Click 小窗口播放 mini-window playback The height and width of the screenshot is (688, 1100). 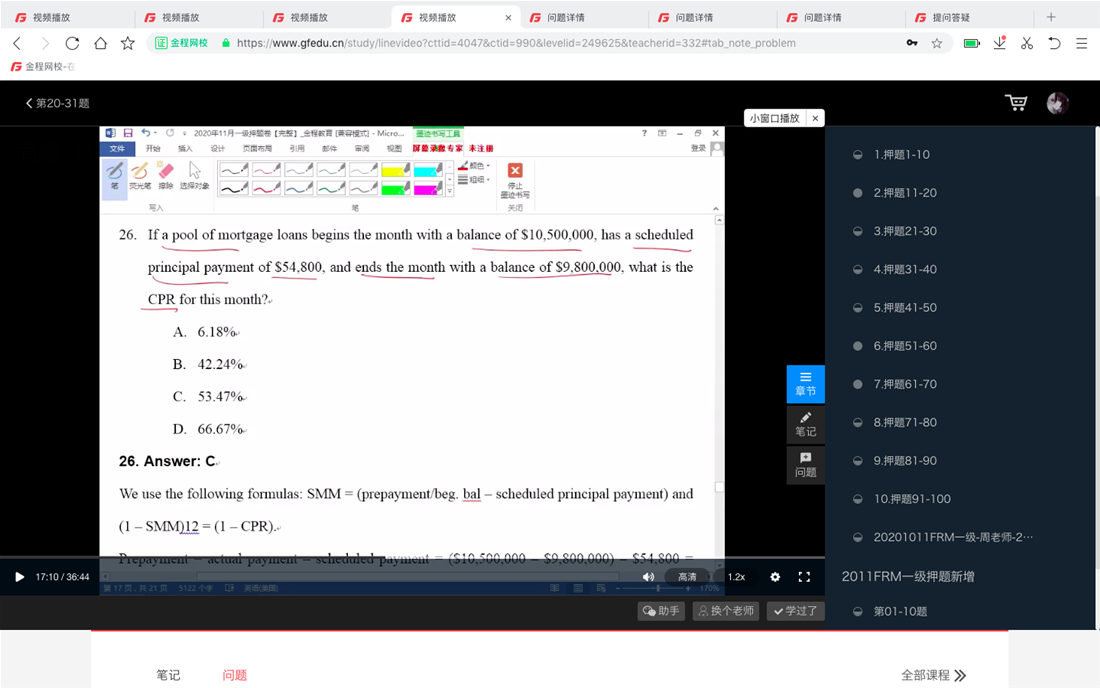tap(774, 118)
